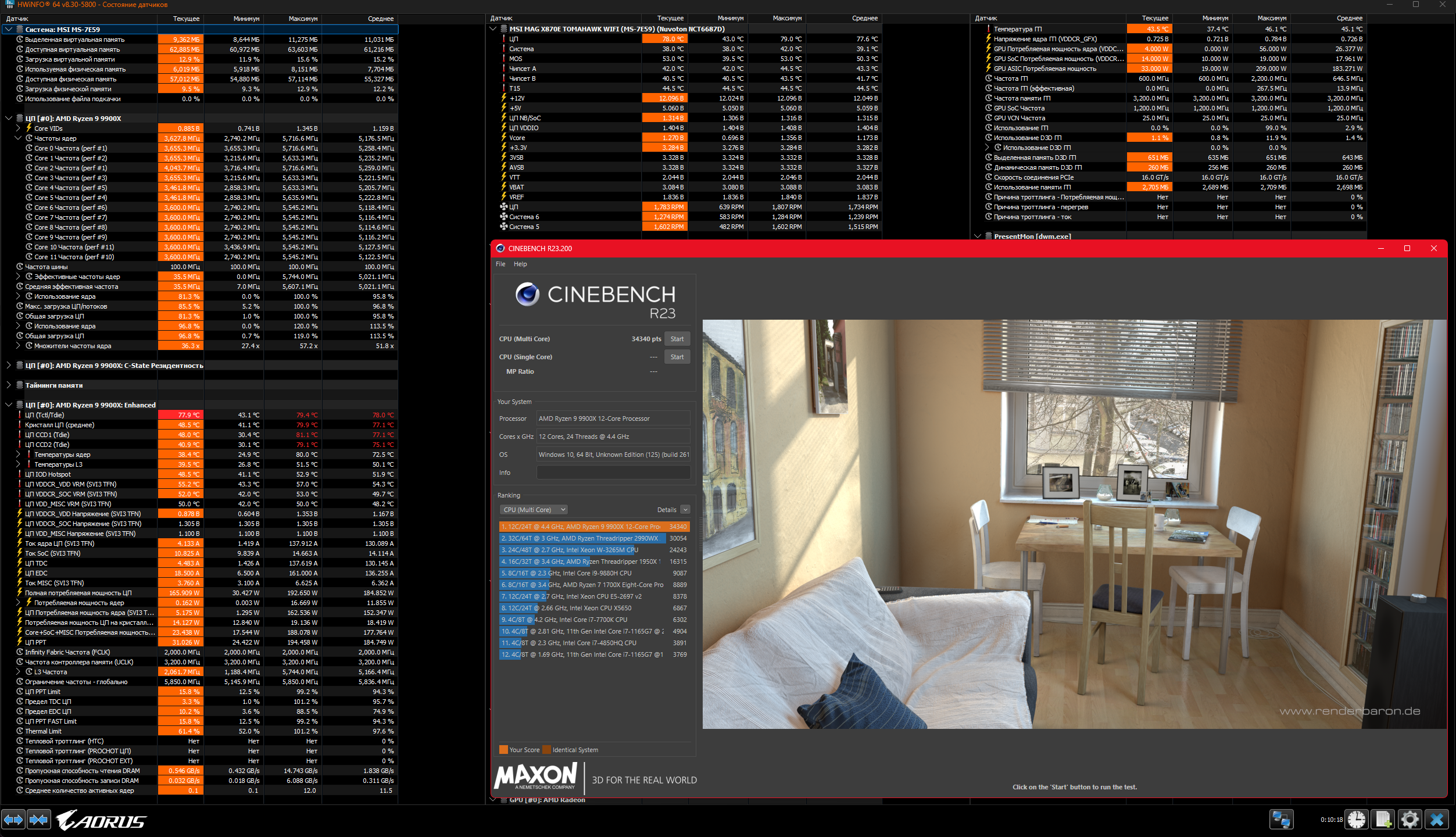Open HWiNFO sensor settings gear
The height and width of the screenshot is (837, 1456).
point(1410,820)
